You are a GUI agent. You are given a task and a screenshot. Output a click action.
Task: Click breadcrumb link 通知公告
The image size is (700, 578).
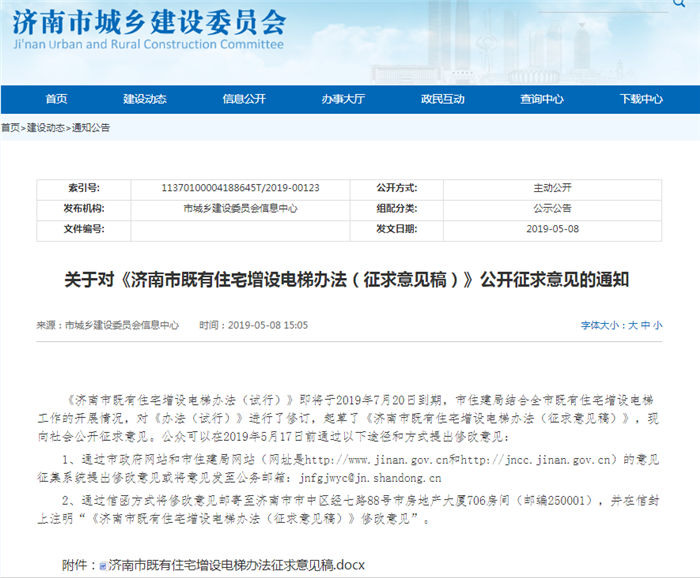coord(91,128)
